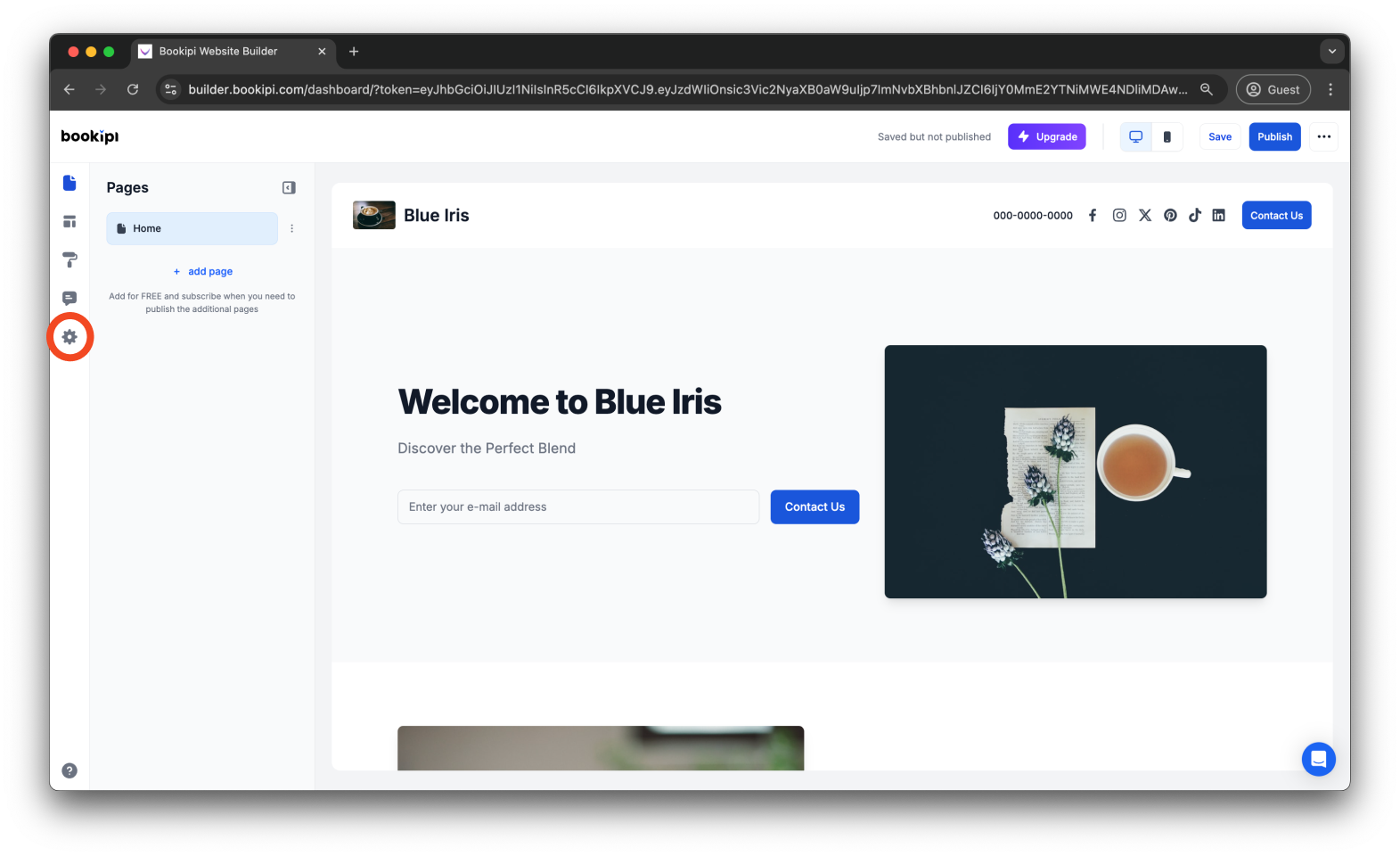Click the browser back arrow
The image size is (1400, 856).
[x=70, y=89]
